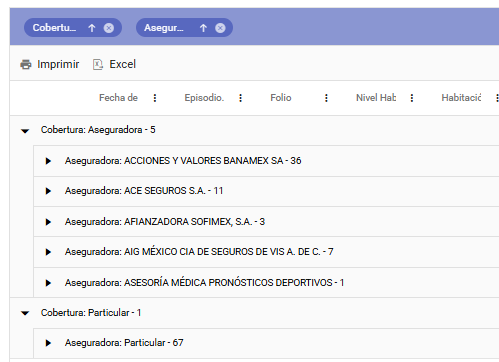Toggle sort arrow on Cobertura chip
Image resolution: width=499 pixels, height=362 pixels.
pos(92,28)
